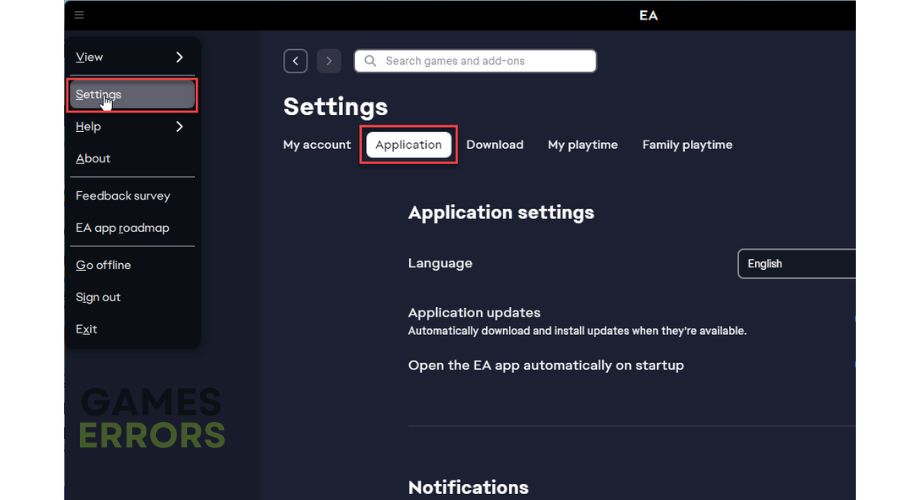This screenshot has width=900, height=500.
Task: Open the Family playtime tab
Action: point(687,145)
